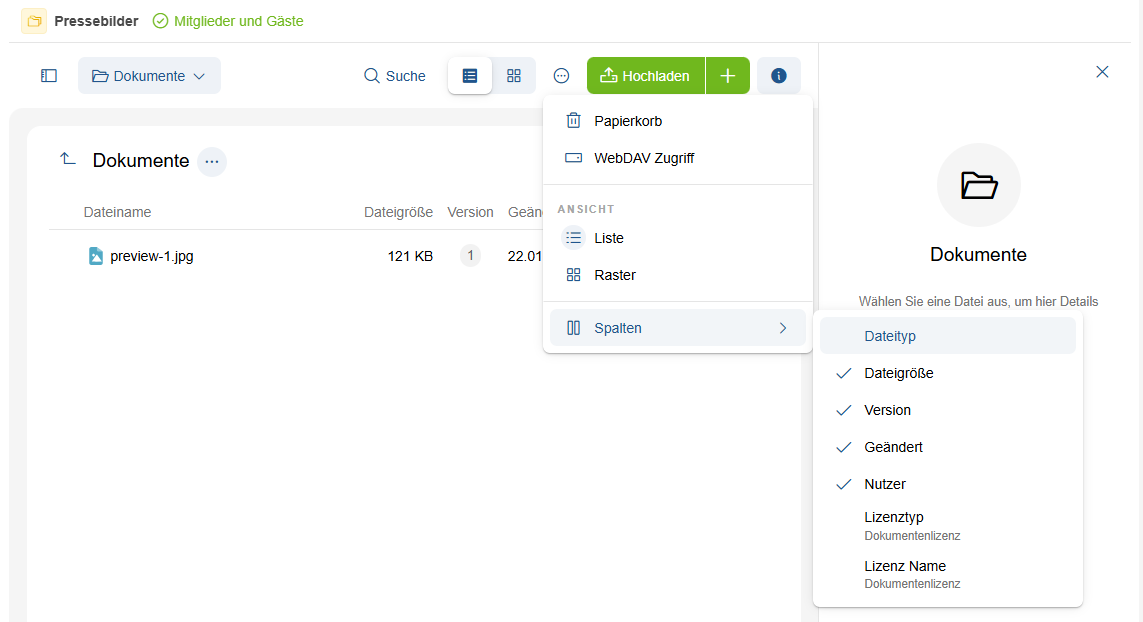Toggle the info details panel icon
1143x622 pixels.
tap(779, 76)
